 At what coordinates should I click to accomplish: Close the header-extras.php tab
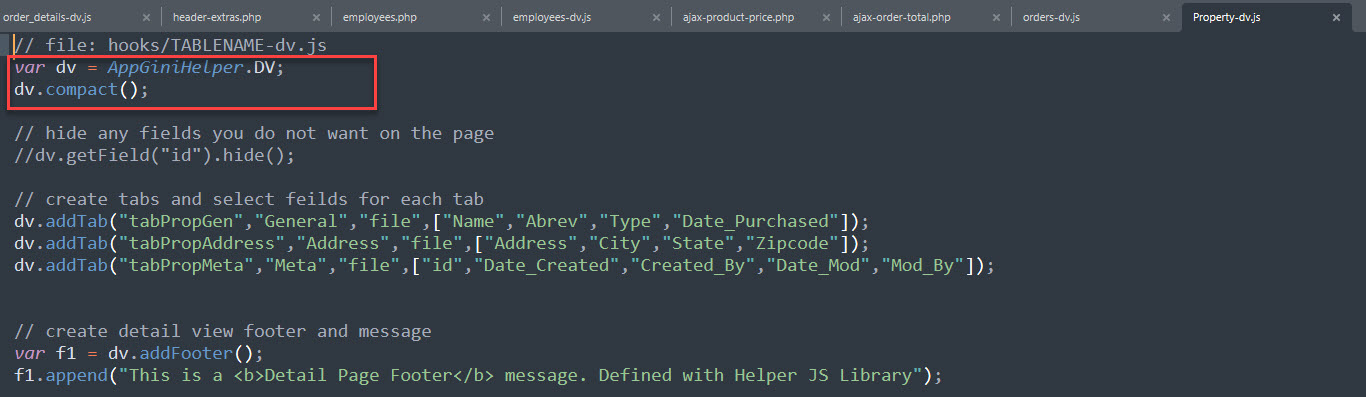(316, 18)
